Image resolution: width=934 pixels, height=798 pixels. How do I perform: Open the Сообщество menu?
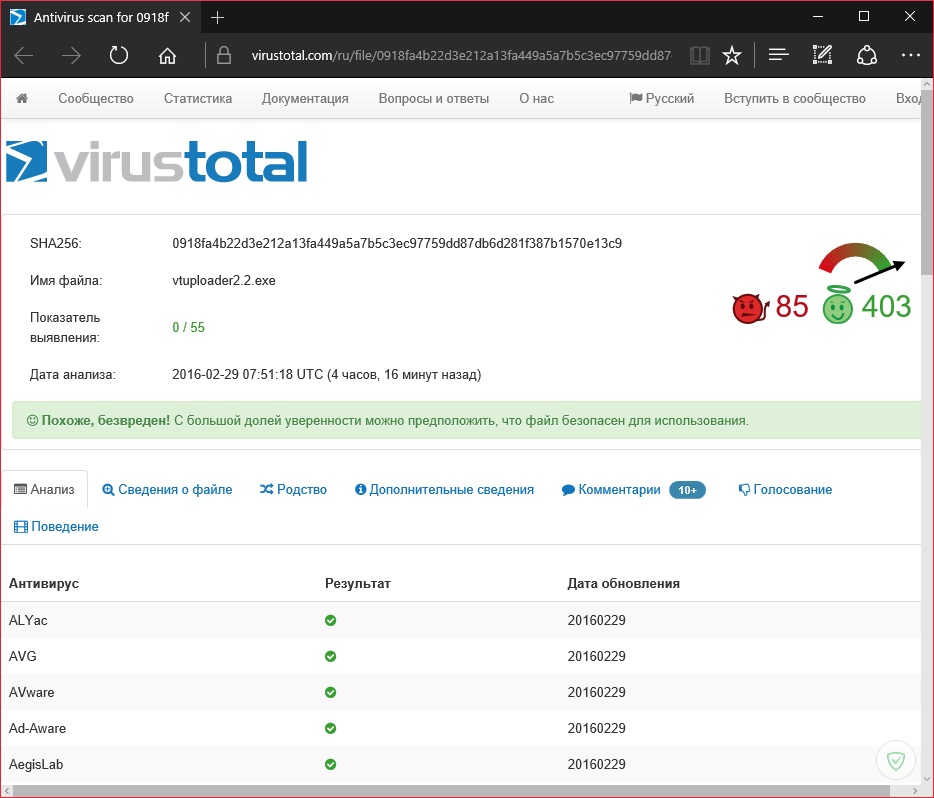[96, 99]
